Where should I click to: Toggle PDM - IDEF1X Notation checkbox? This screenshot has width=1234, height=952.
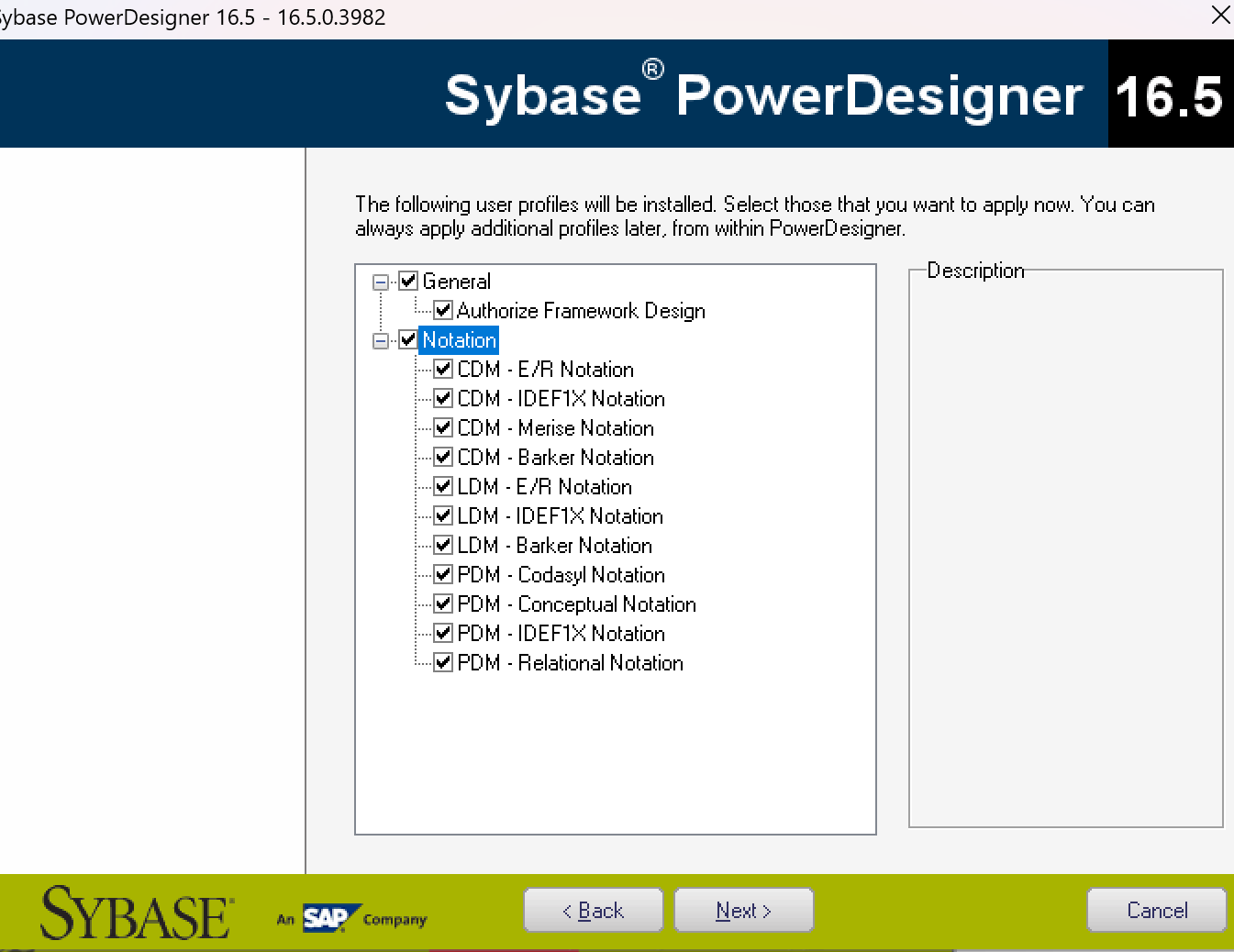443,633
